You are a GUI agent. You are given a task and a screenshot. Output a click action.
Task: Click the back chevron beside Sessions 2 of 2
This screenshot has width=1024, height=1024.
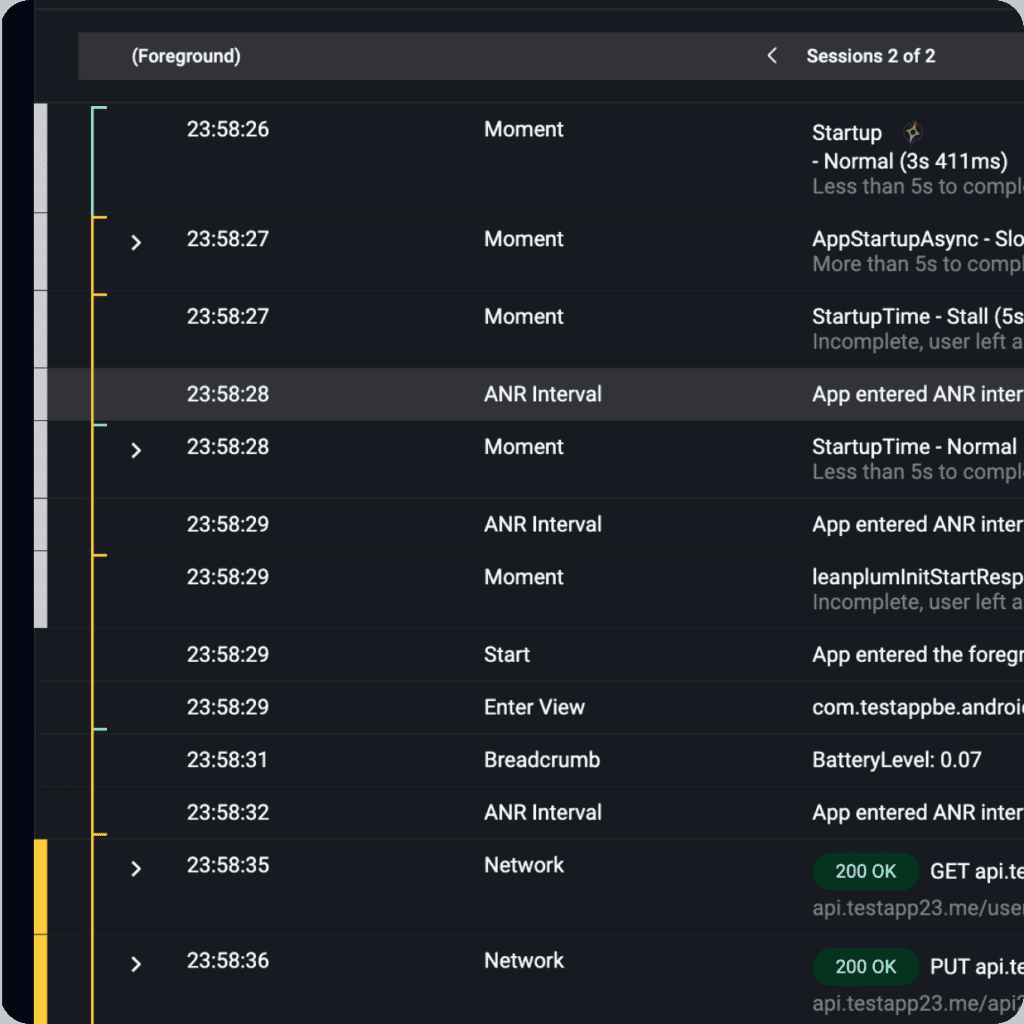[x=772, y=56]
